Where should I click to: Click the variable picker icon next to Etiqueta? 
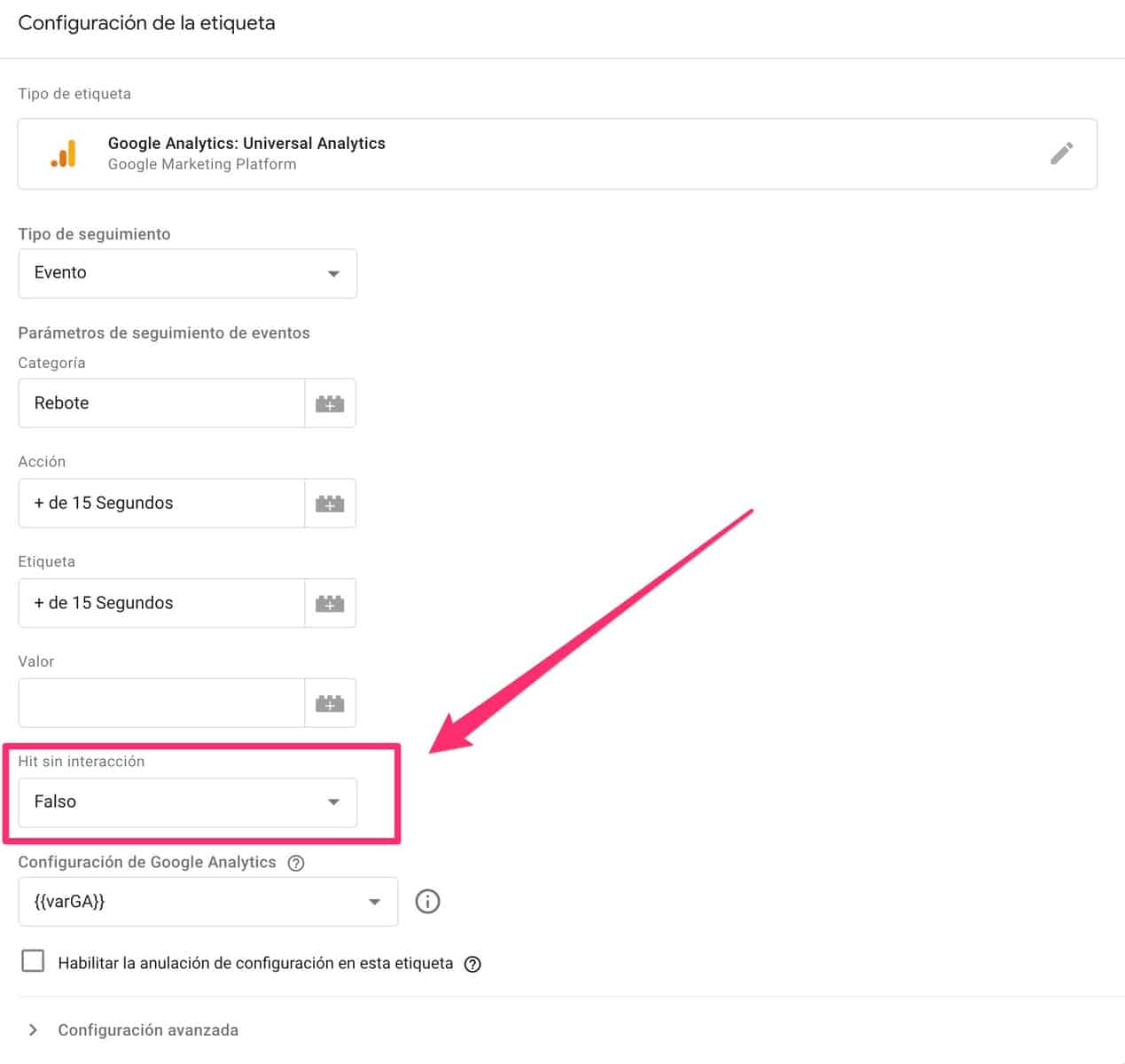tap(330, 604)
